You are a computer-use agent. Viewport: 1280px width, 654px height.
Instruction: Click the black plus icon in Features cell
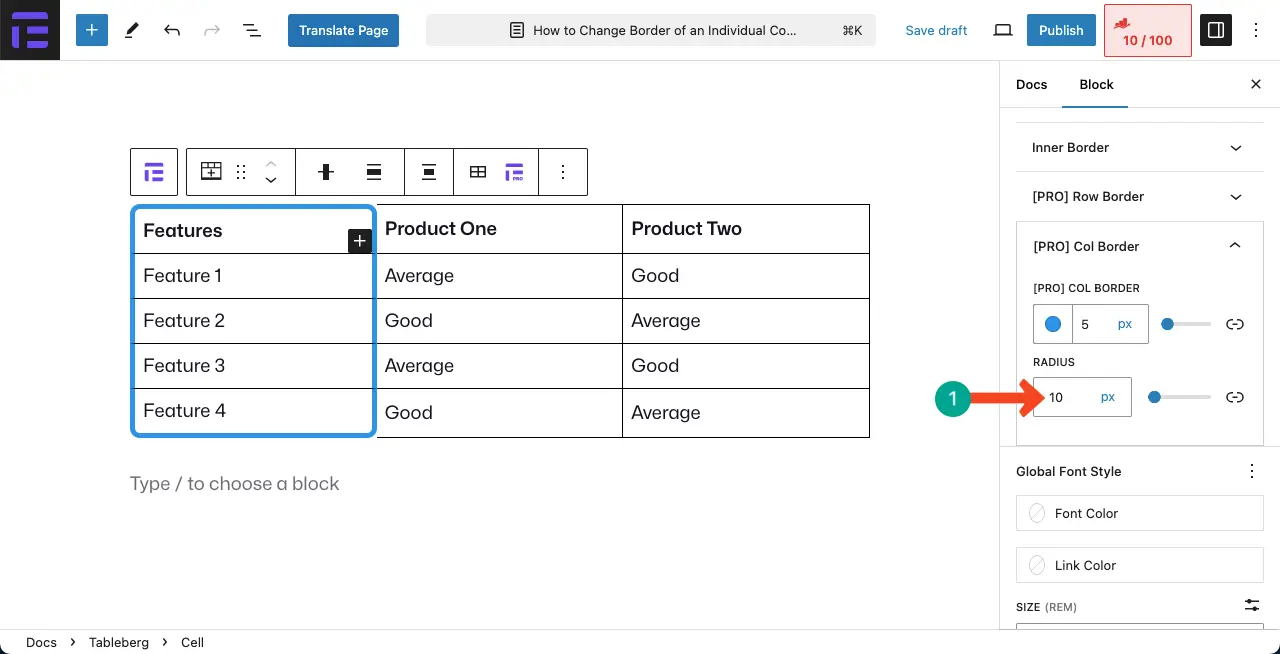tap(360, 241)
